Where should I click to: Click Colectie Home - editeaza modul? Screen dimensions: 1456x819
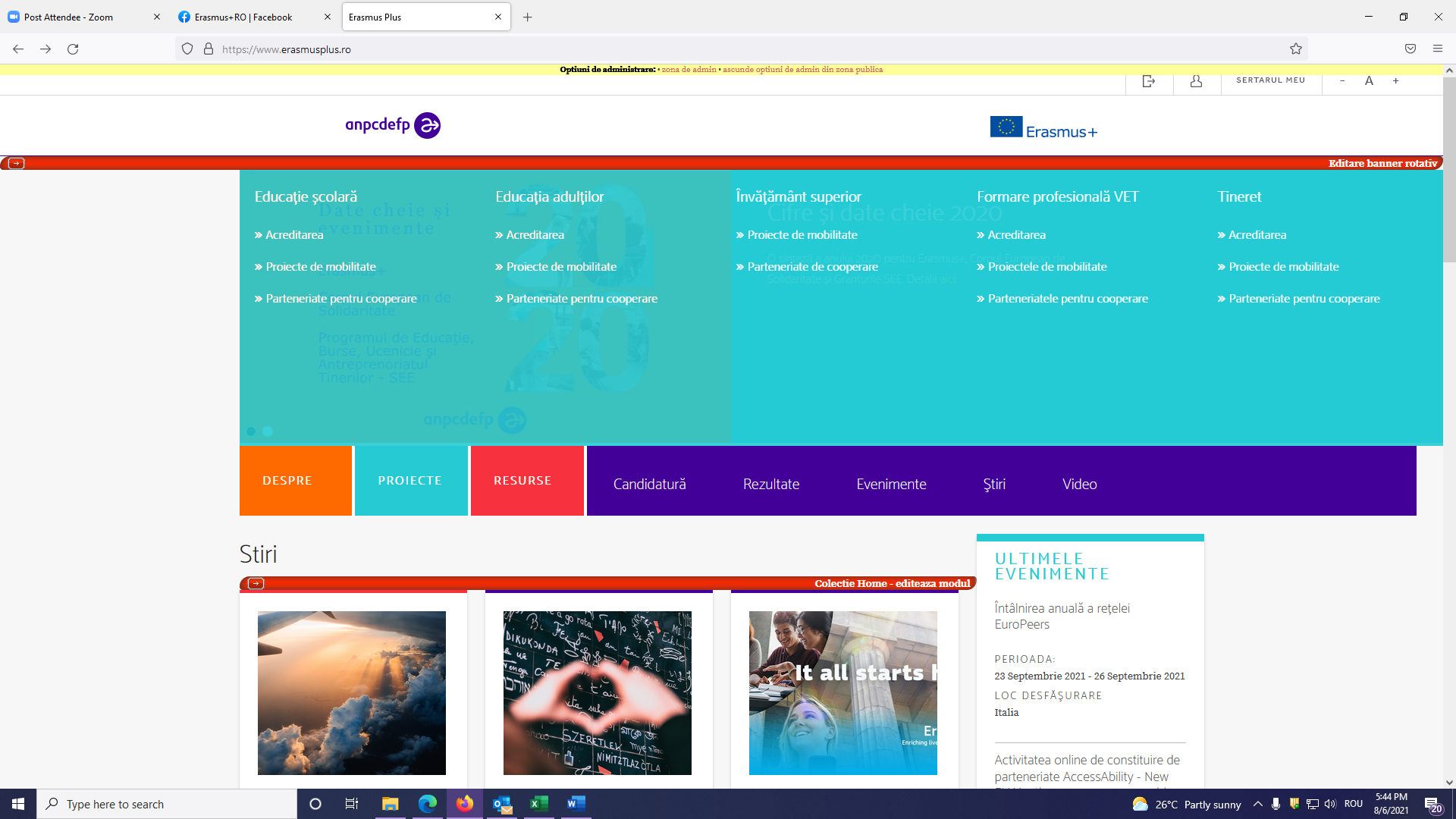click(x=893, y=583)
